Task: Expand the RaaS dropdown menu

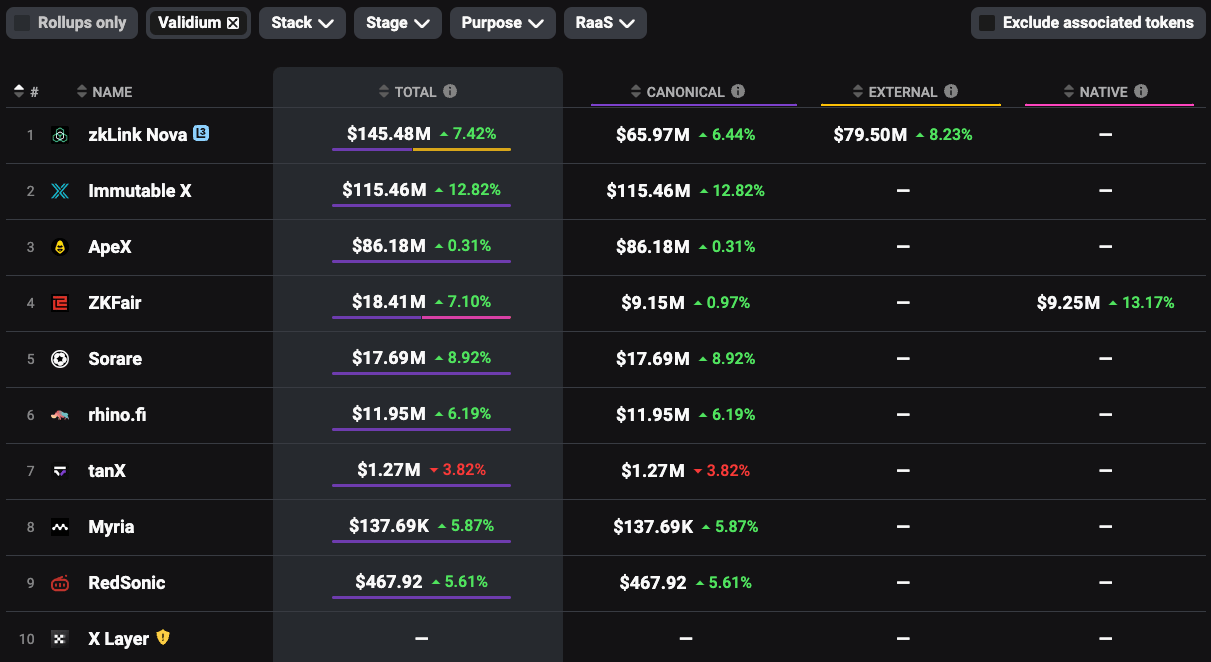Action: [604, 23]
